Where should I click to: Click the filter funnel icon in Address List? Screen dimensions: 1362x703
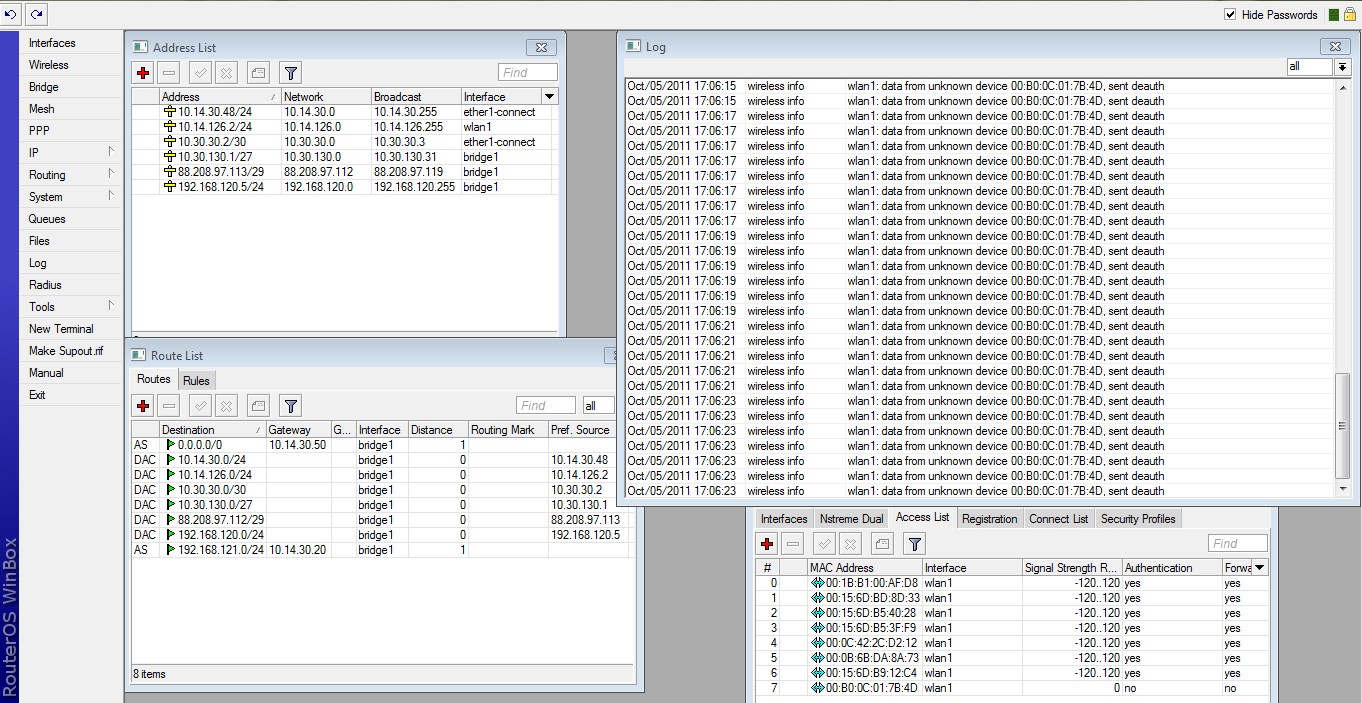point(290,73)
